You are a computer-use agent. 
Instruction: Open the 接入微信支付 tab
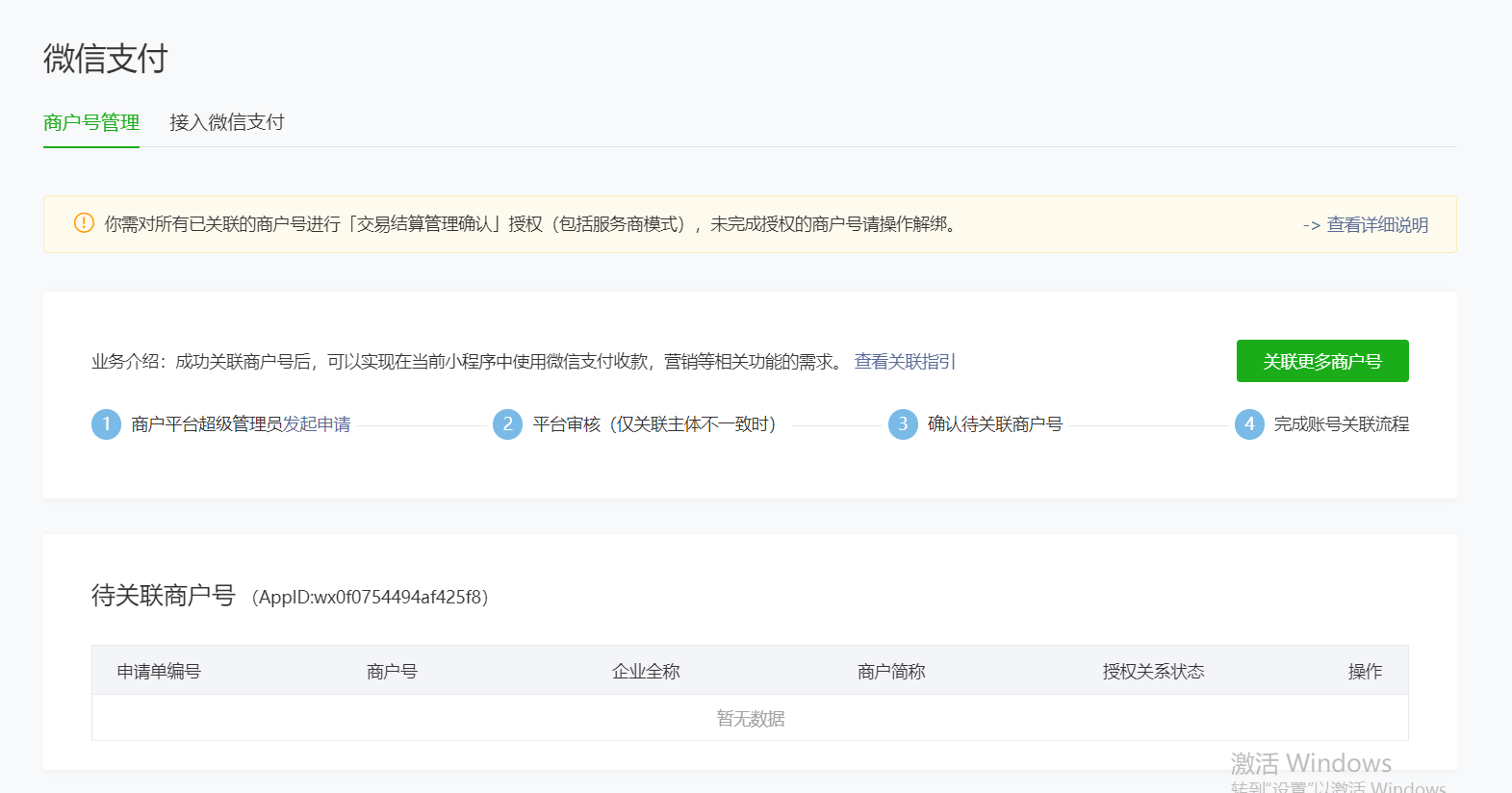tap(227, 122)
